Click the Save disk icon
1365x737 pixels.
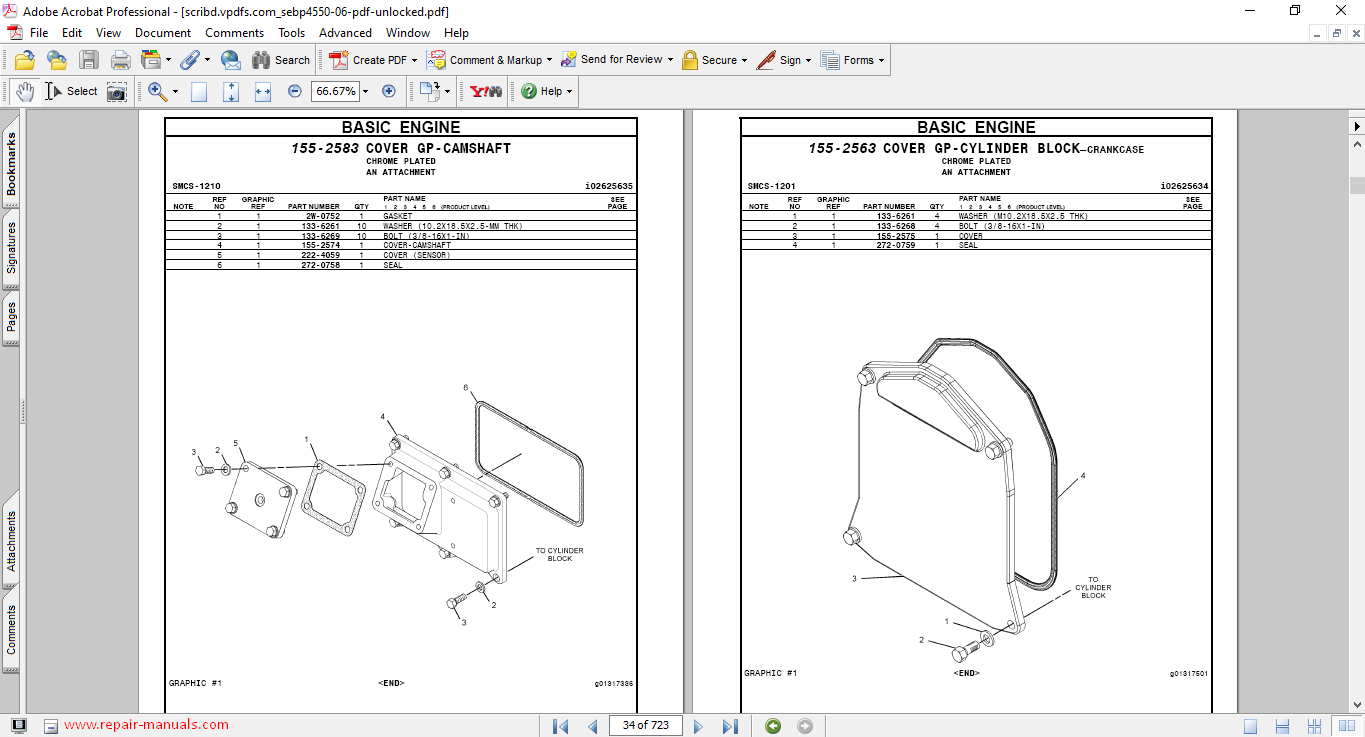pyautogui.click(x=89, y=60)
